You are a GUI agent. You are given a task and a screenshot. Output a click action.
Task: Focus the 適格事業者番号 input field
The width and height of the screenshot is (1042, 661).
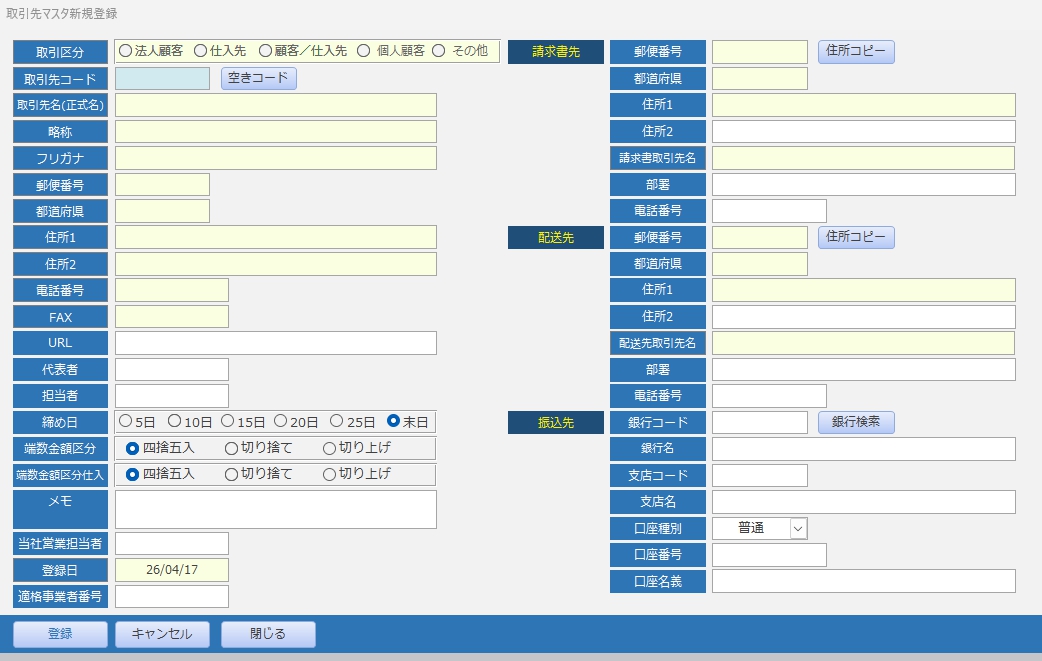172,597
